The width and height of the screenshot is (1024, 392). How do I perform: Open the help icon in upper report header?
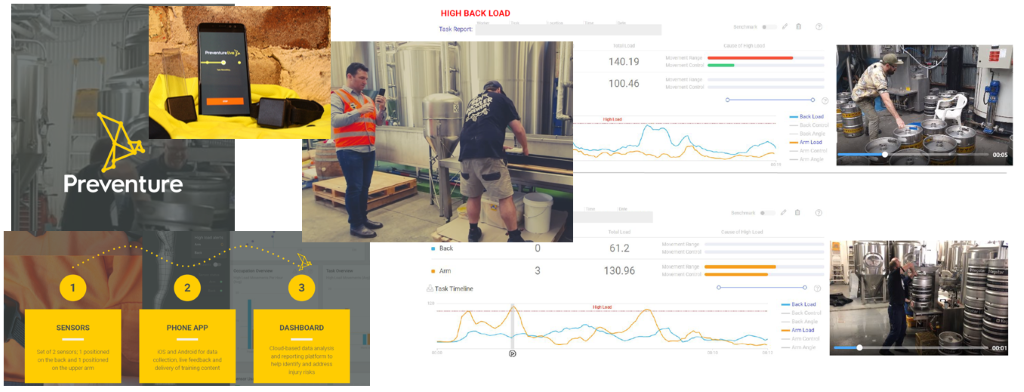(819, 27)
